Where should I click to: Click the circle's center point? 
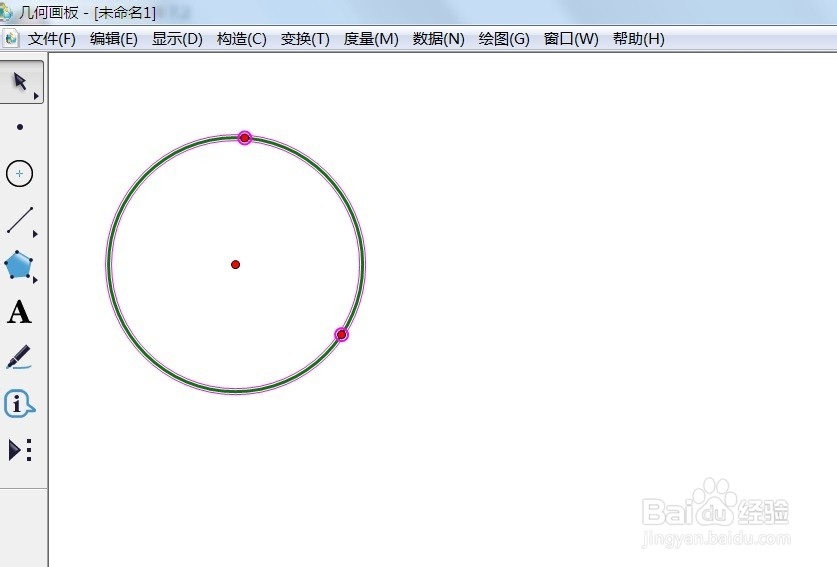tap(235, 264)
